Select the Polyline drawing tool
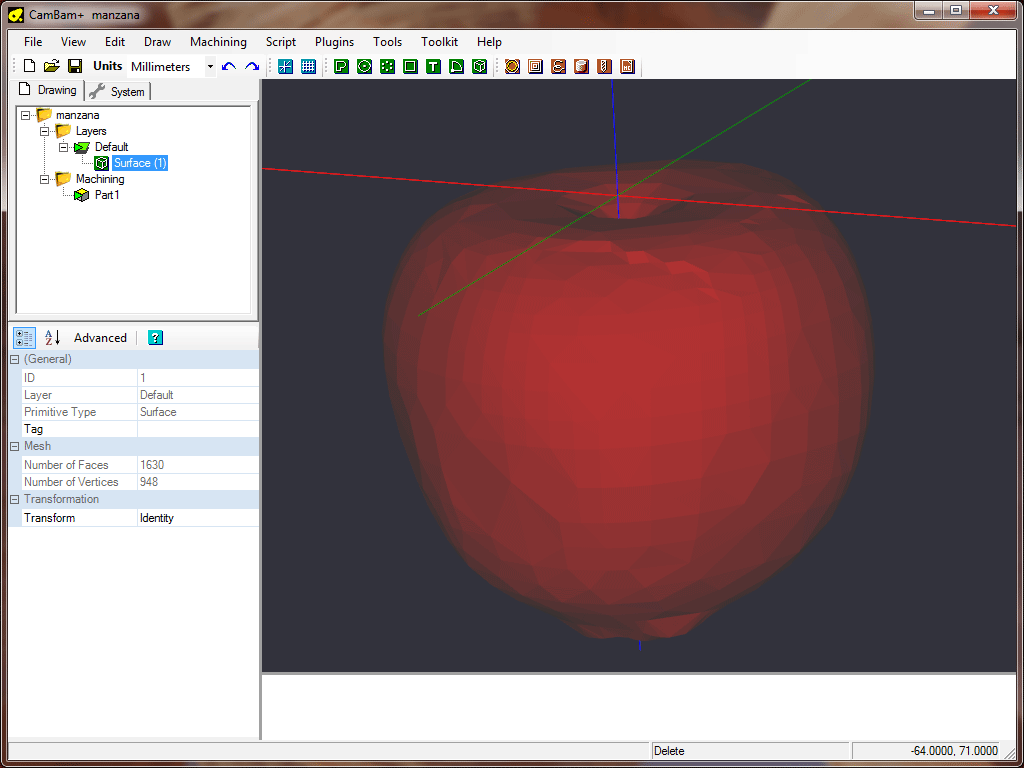Image resolution: width=1024 pixels, height=768 pixels. (341, 67)
